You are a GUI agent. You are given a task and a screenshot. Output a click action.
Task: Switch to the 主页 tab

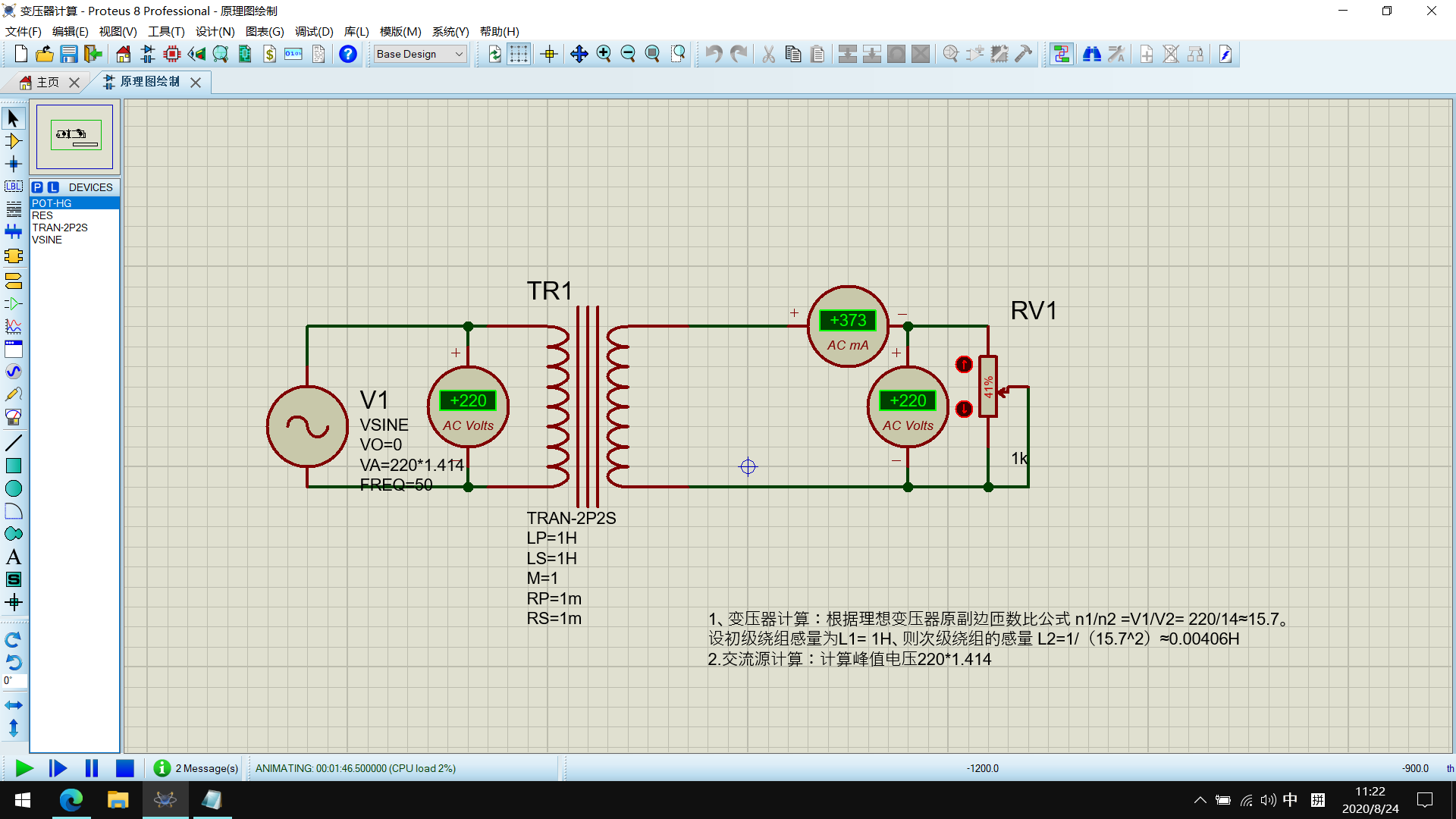(47, 82)
